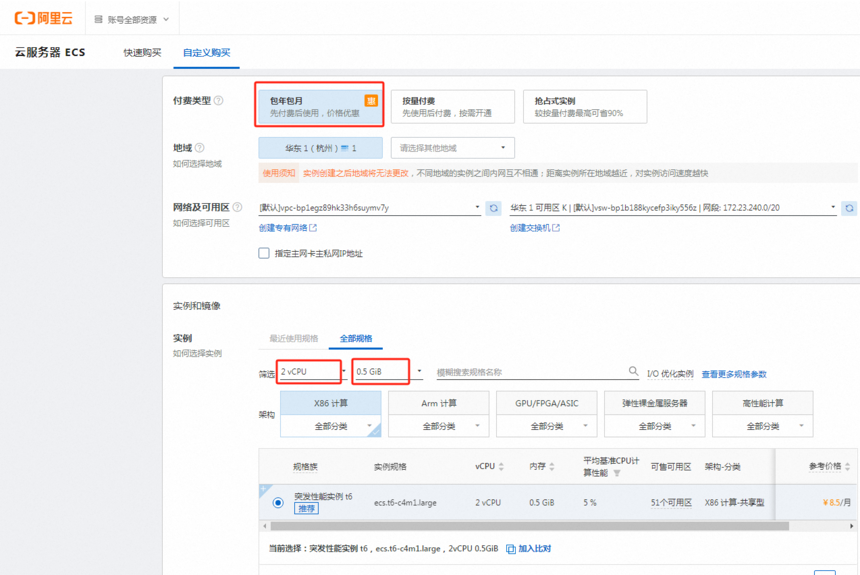Switch to 最近使用规格 tab
The width and height of the screenshot is (860, 575).
pyautogui.click(x=293, y=339)
